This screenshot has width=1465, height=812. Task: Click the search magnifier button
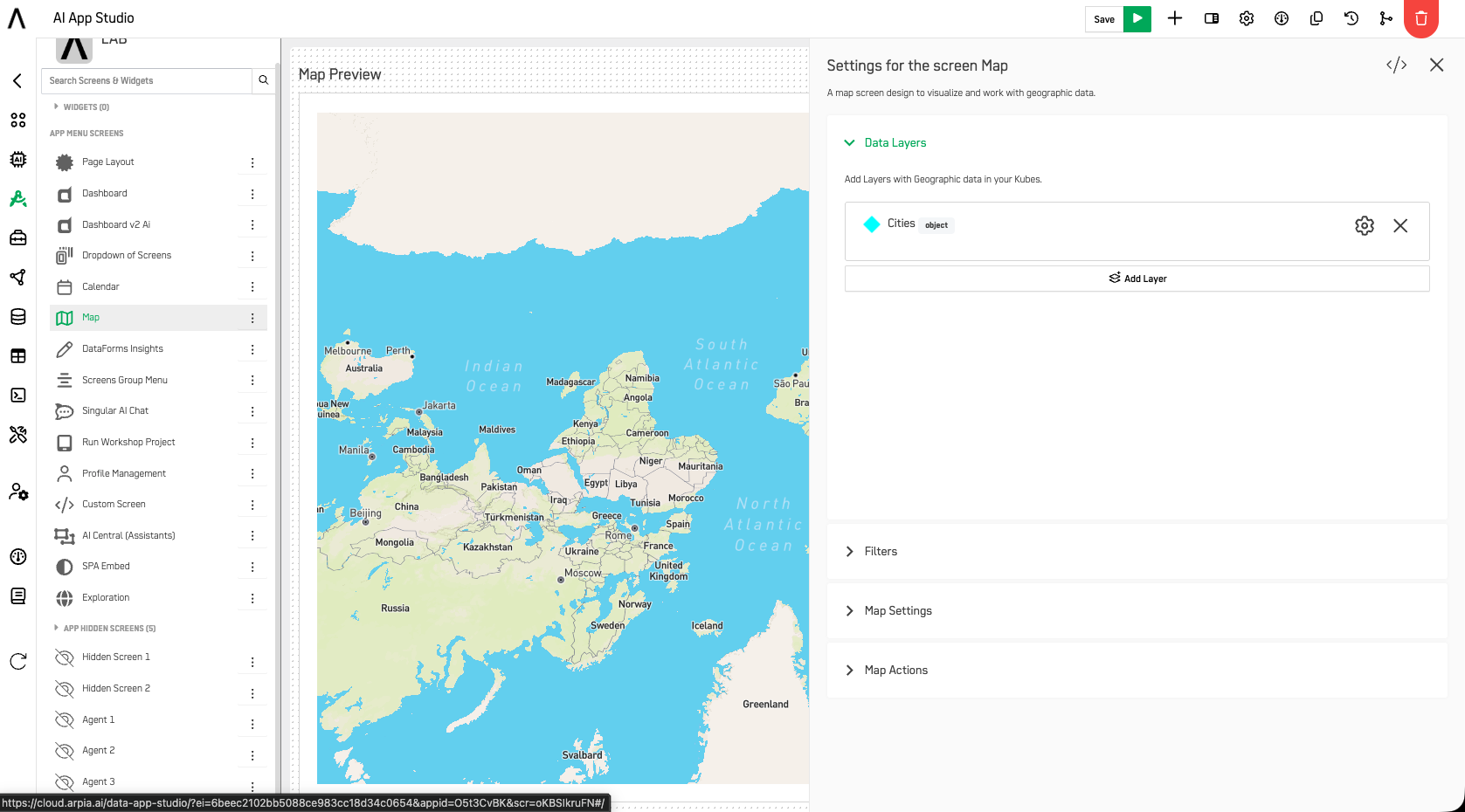click(263, 80)
